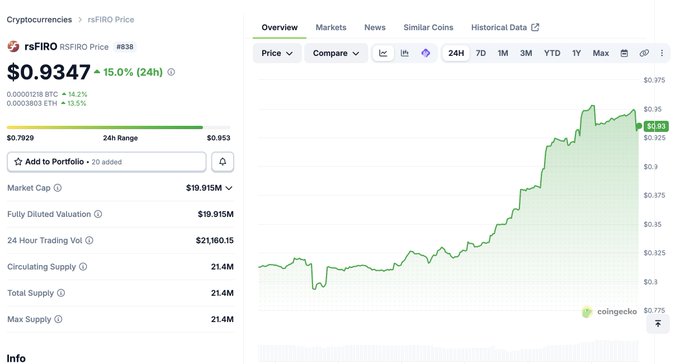Viewport: 680px width, 364px height.
Task: Click the rsFIRO coin logo
Action: tap(13, 46)
